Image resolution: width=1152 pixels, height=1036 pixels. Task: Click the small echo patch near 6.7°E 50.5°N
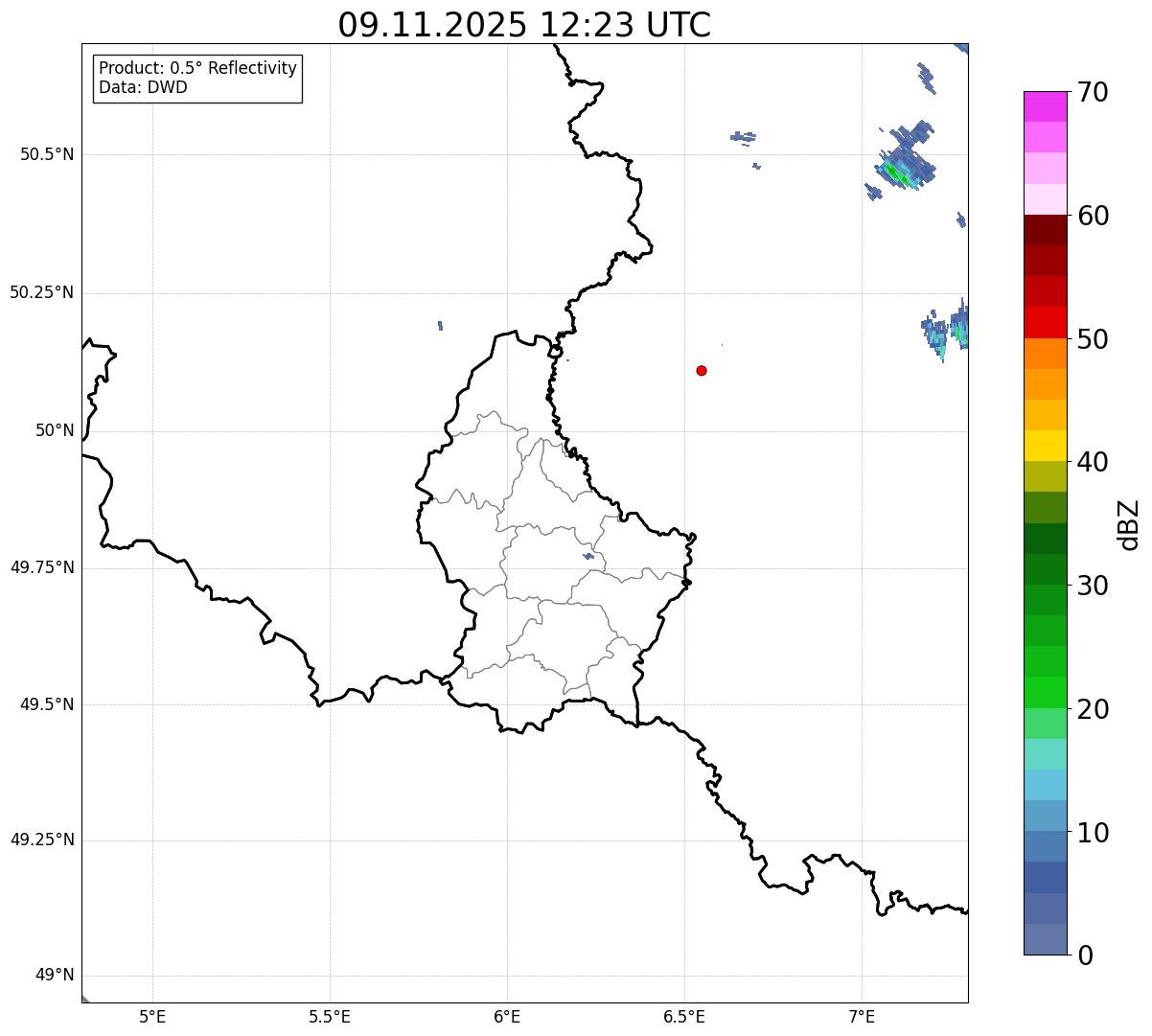click(743, 137)
